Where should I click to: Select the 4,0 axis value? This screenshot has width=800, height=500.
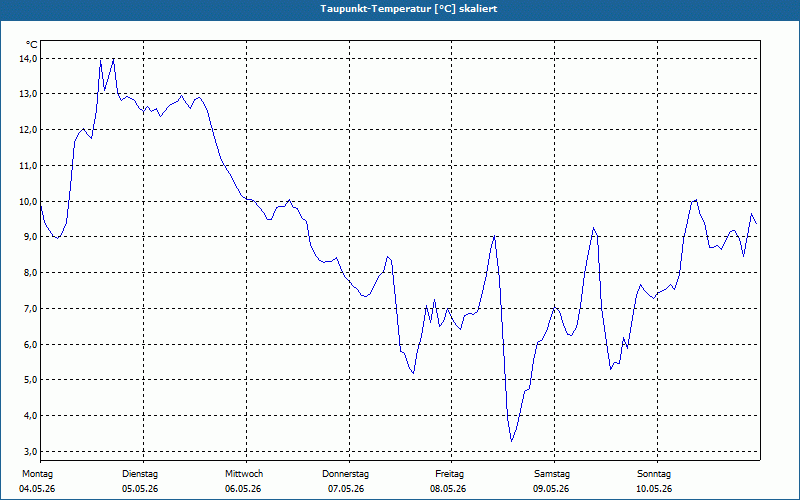[30, 415]
